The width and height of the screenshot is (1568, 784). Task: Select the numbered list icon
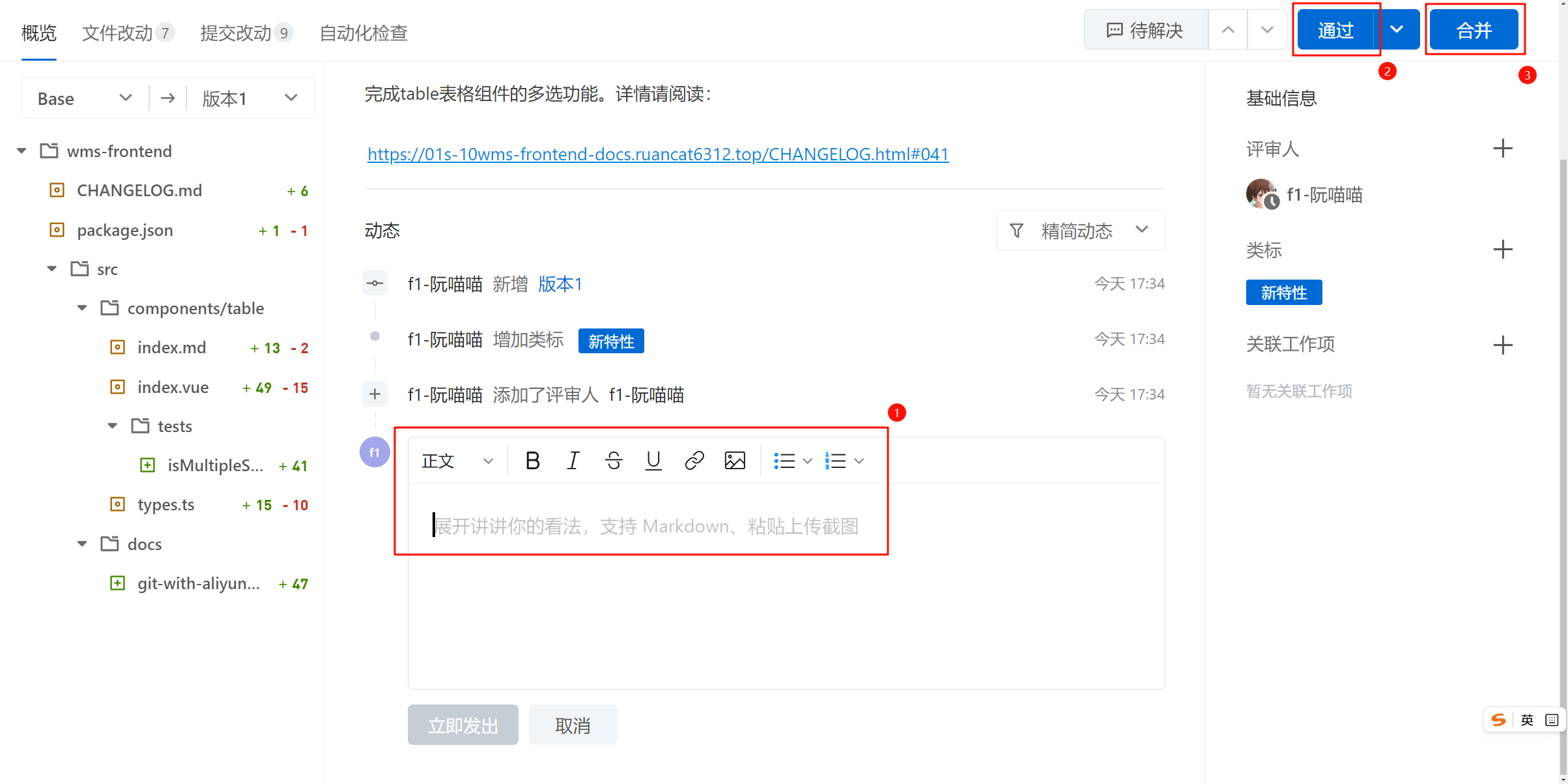[x=835, y=461]
